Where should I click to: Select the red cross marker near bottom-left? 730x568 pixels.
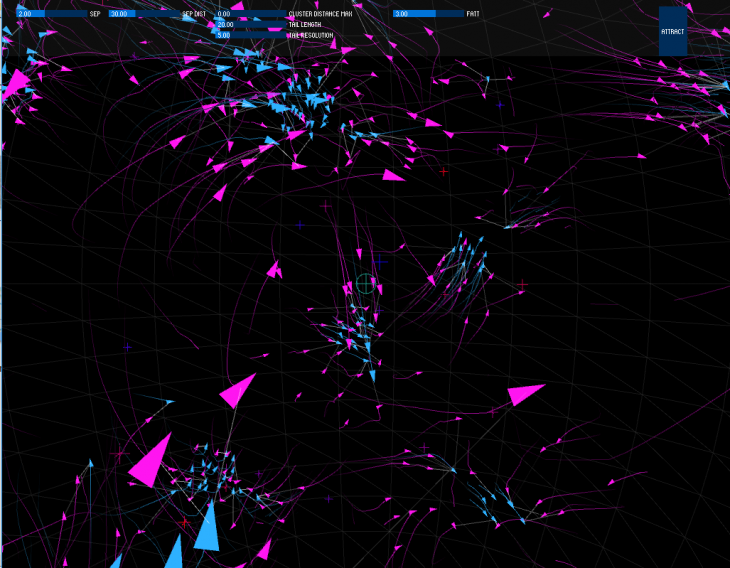tap(183, 523)
